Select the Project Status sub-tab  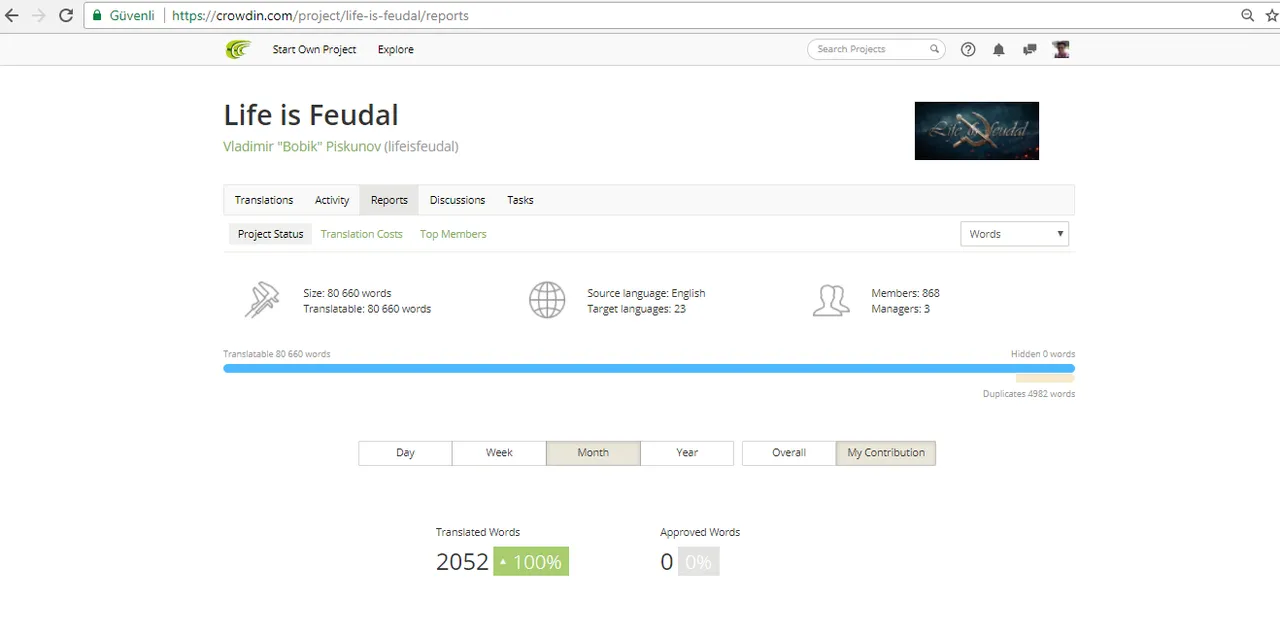pos(270,234)
